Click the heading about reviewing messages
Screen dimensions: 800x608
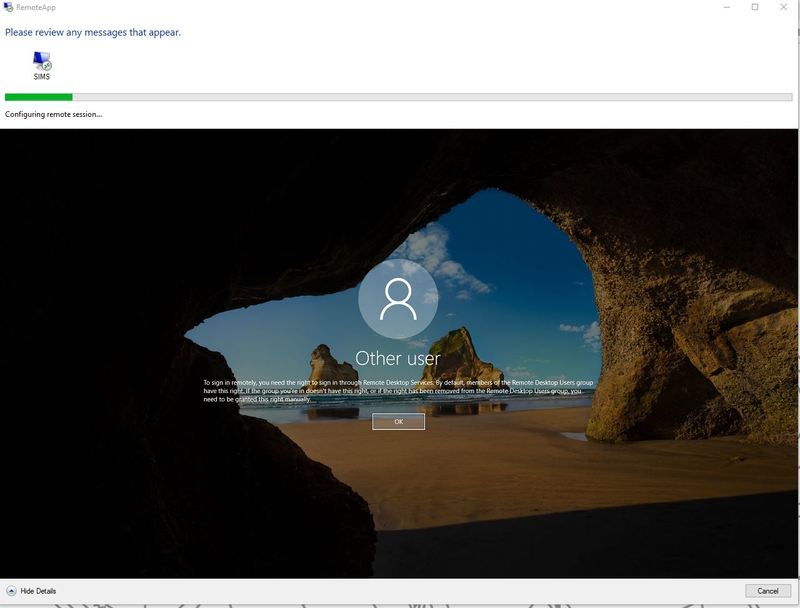click(91, 33)
